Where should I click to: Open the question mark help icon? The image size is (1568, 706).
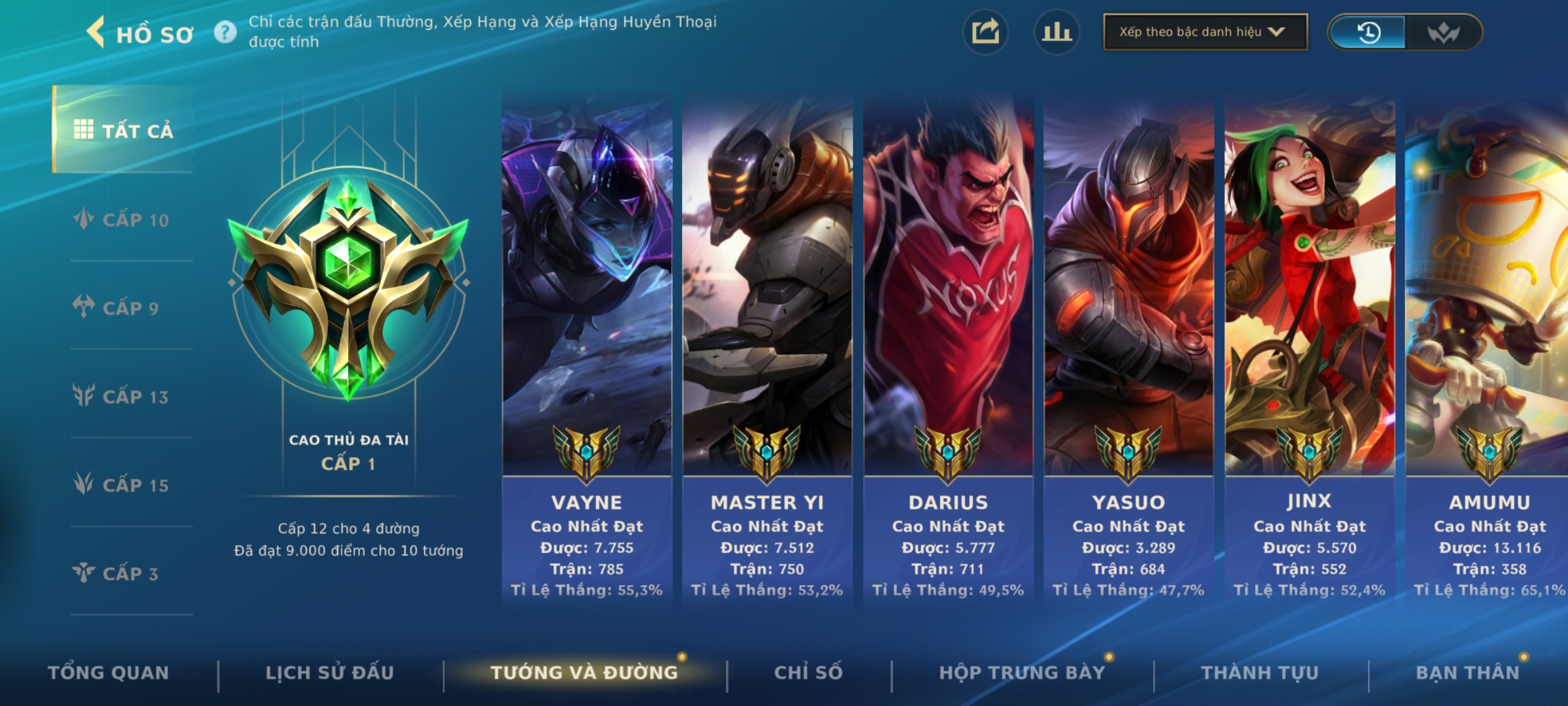(x=225, y=32)
